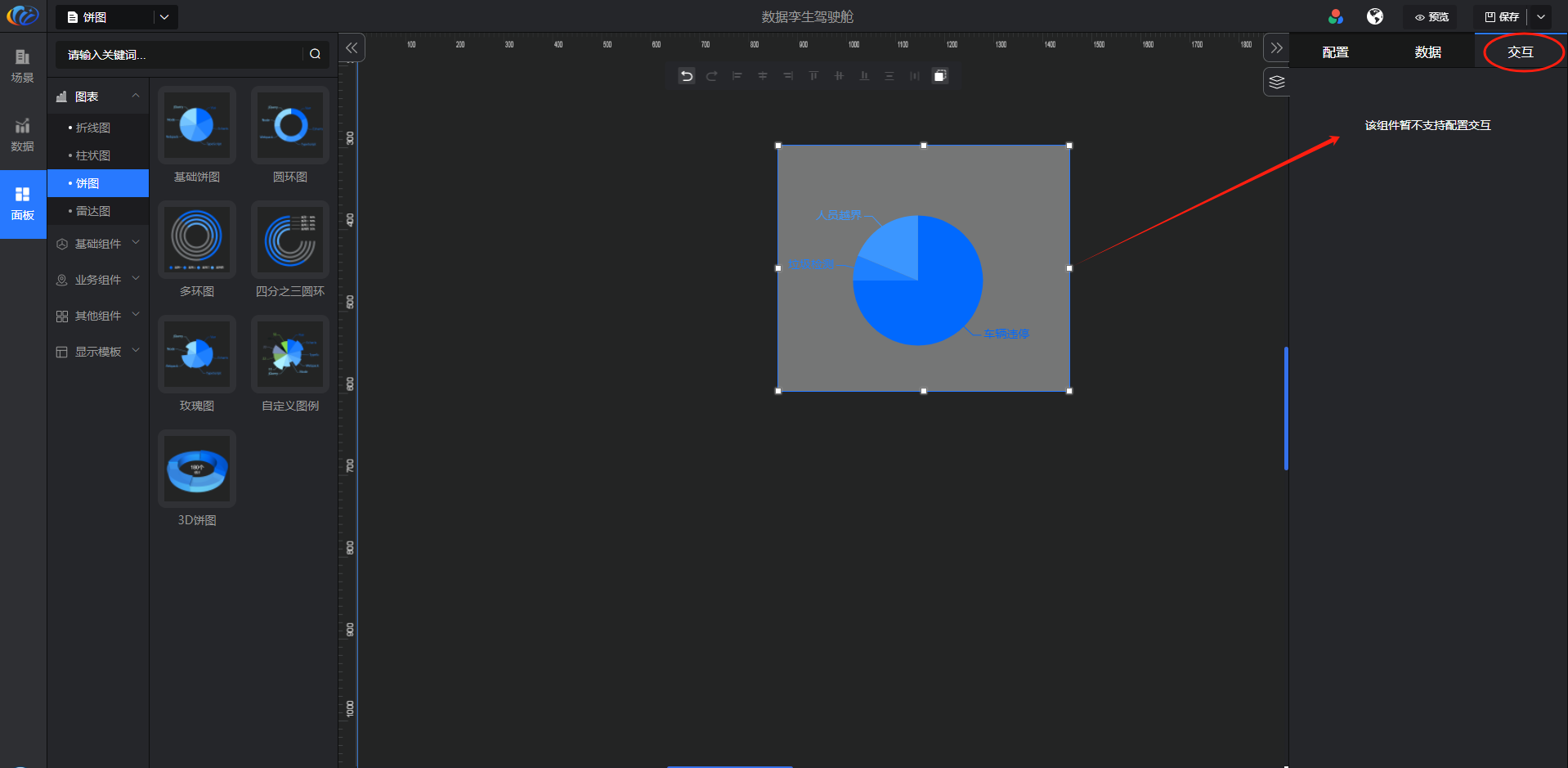Switch to the 配置 tab
Viewport: 1568px width, 768px height.
pyautogui.click(x=1335, y=52)
